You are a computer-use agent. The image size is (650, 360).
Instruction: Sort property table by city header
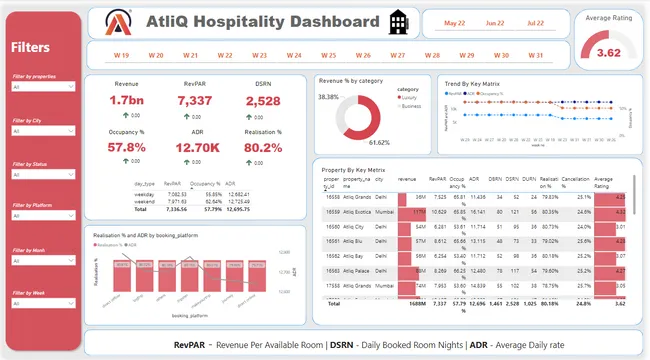[379, 179]
